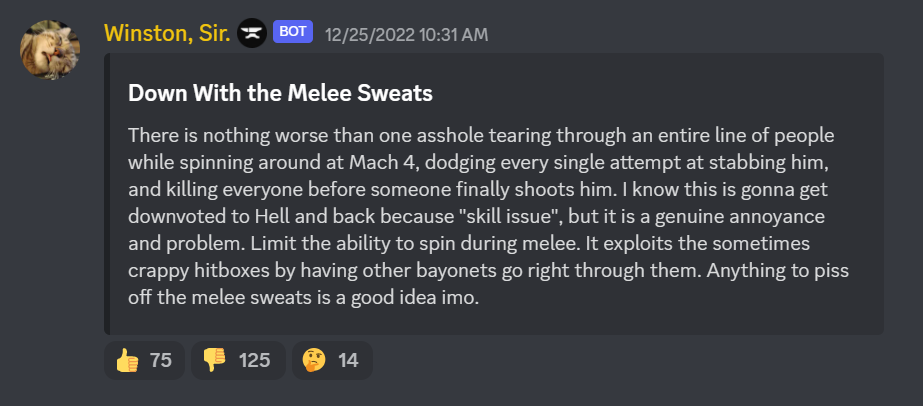This screenshot has width=923, height=406.
Task: Click the embed title Down With the Melee Sweats
Action: 280,94
